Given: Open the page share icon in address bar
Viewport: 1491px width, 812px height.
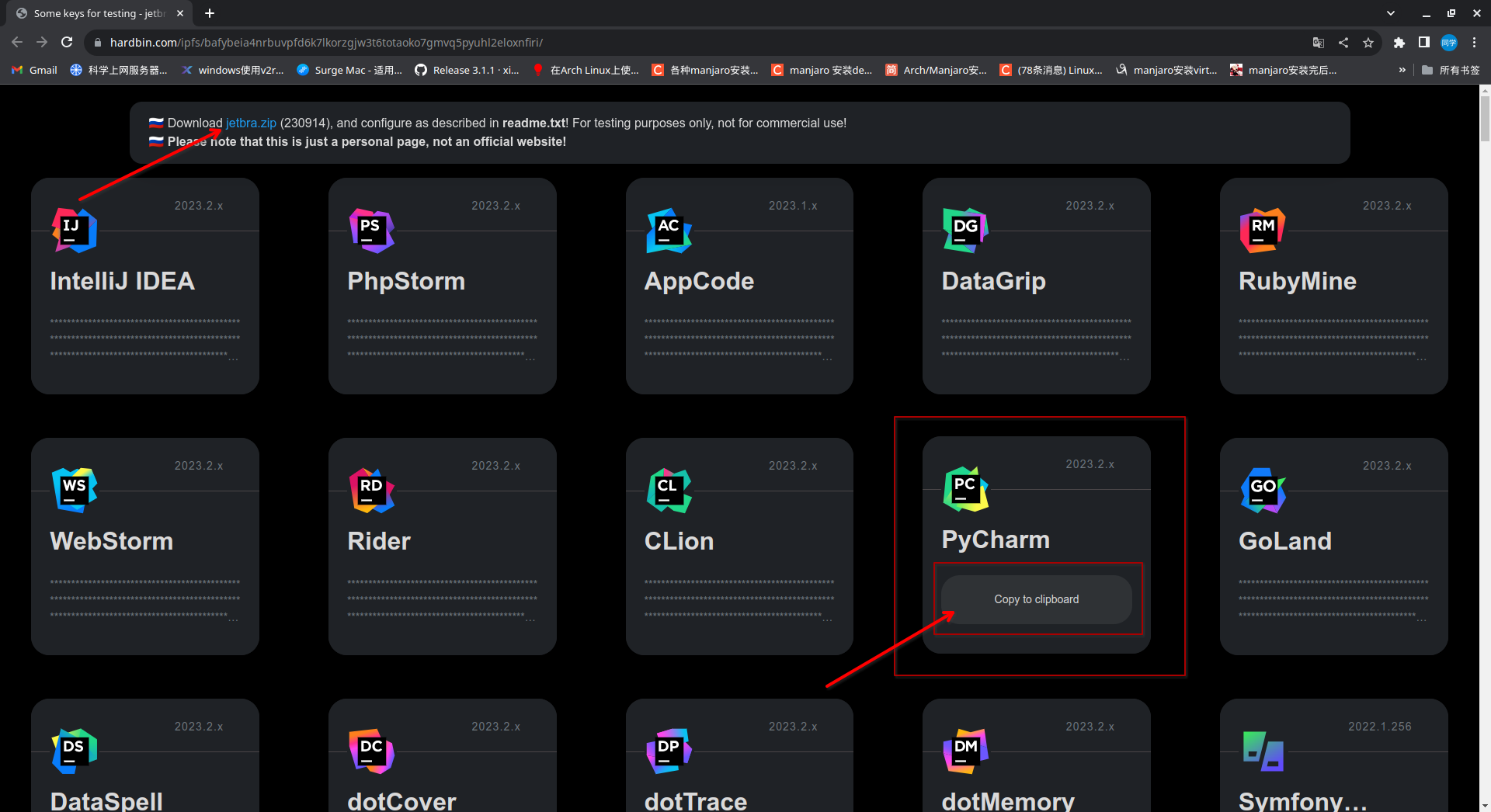Looking at the screenshot, I should point(1343,43).
